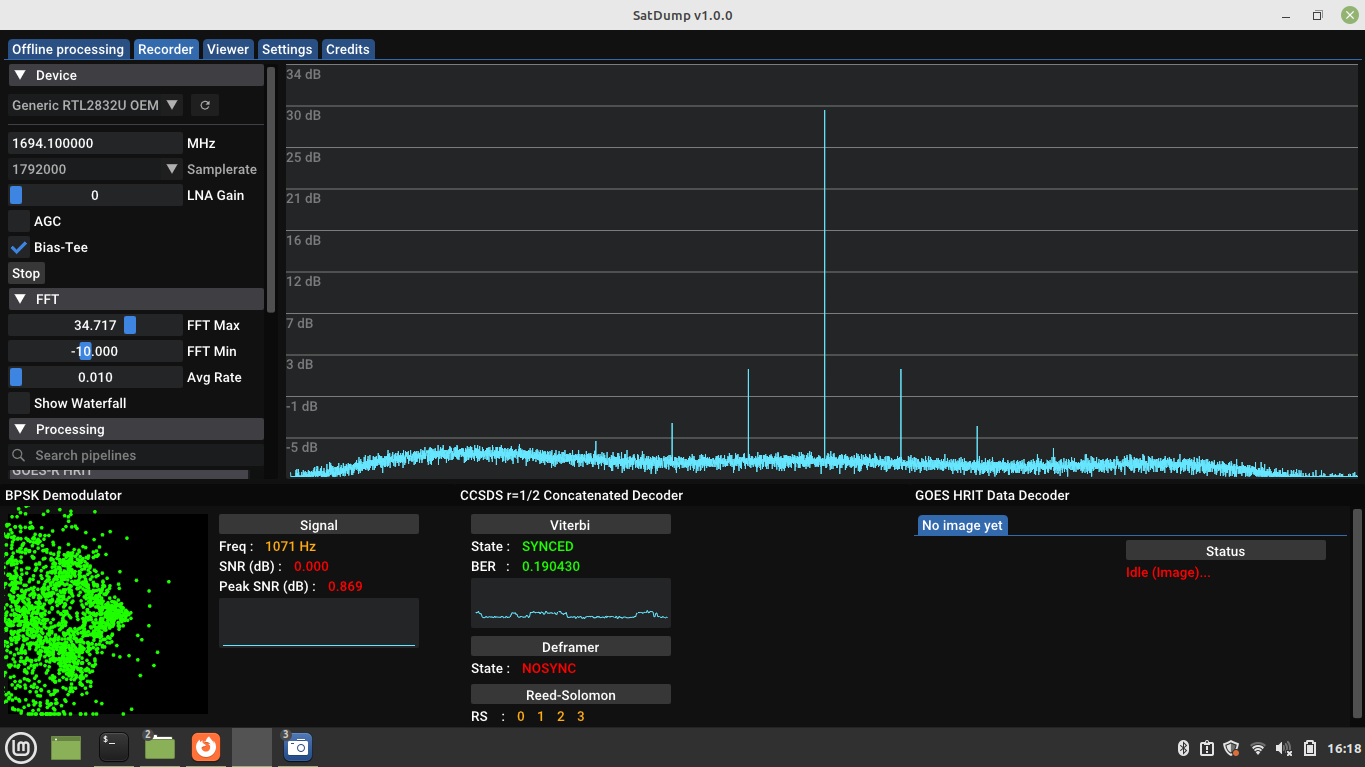Open the Linux Mint menu
Viewport: 1365px width, 767px height.
21,747
